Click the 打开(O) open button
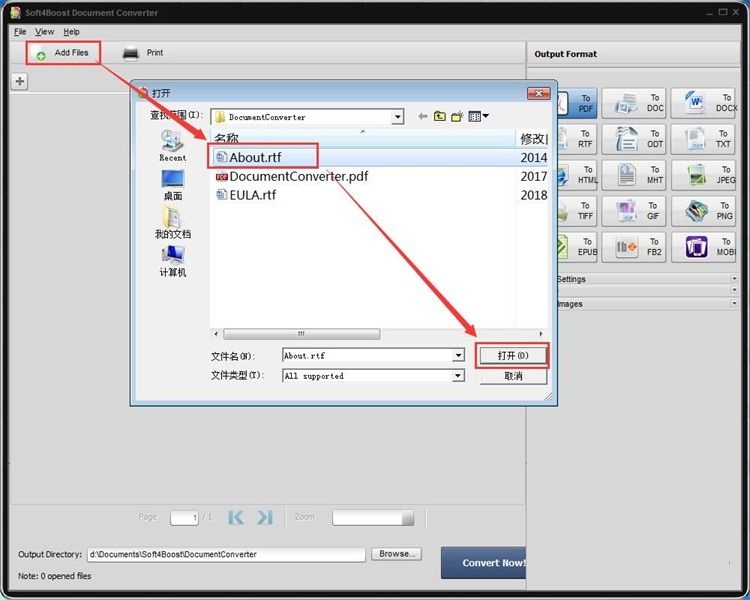 (512, 356)
